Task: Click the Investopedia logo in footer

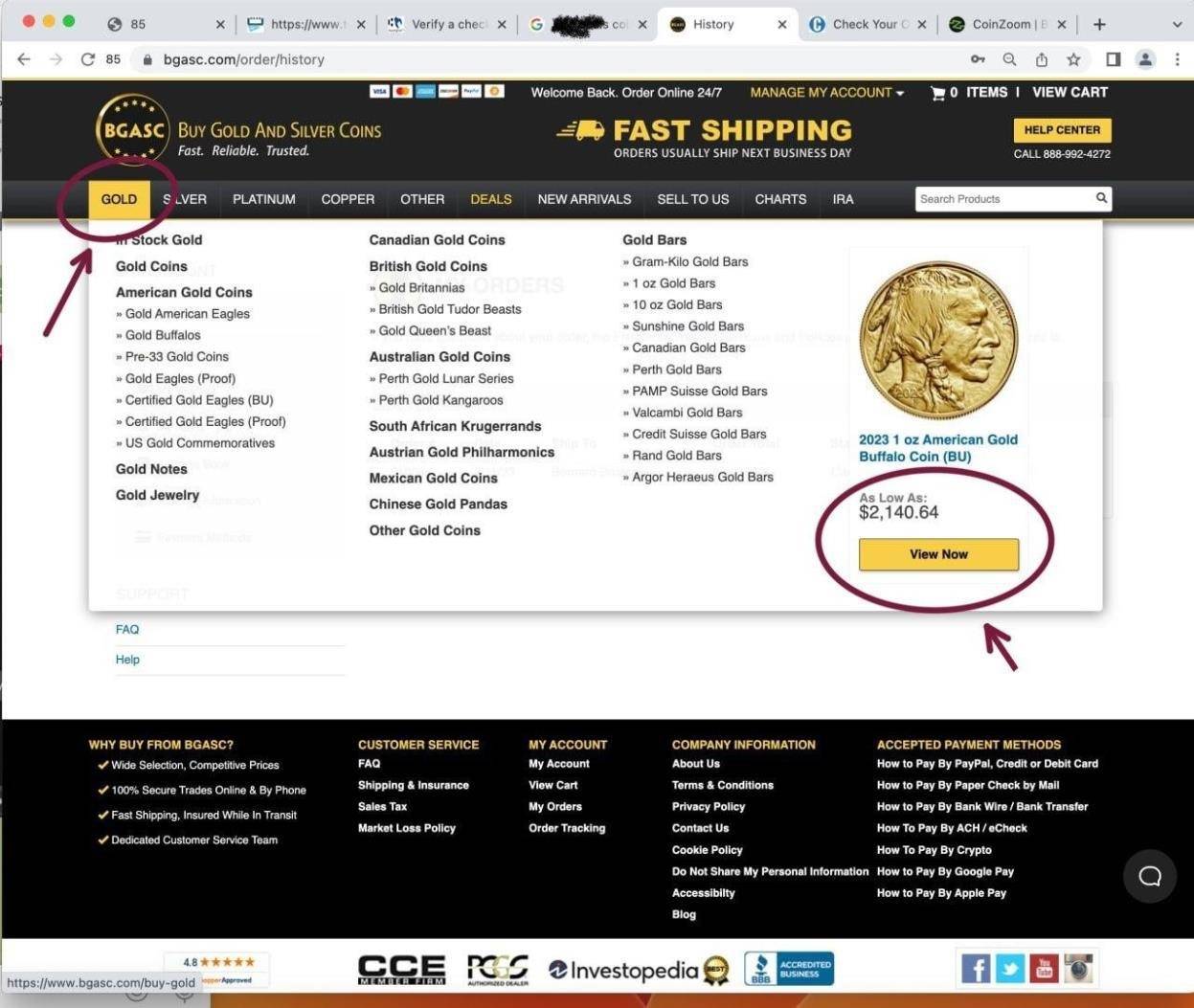Action: pyautogui.click(x=638, y=970)
